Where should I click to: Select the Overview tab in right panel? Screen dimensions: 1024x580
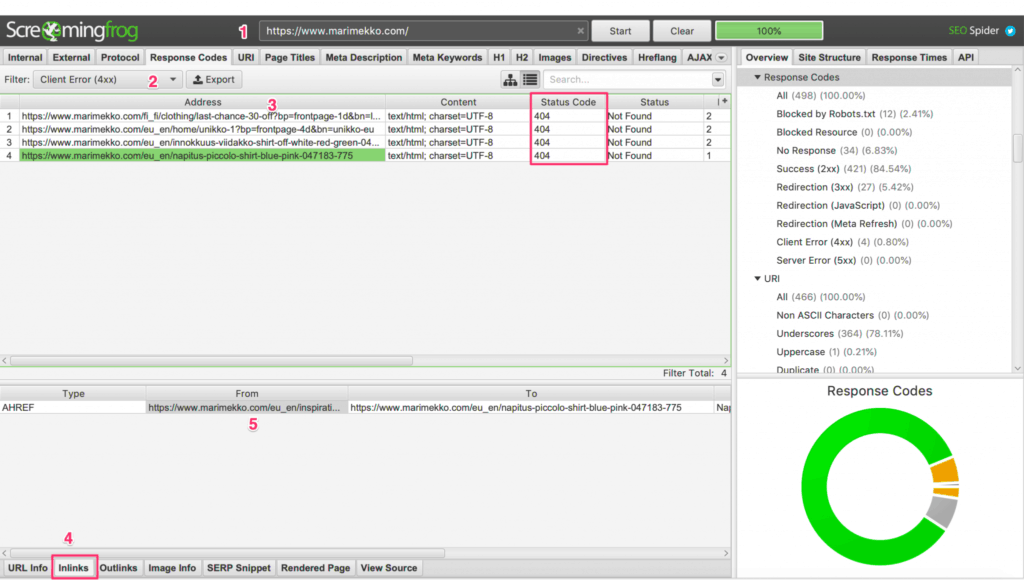[x=767, y=57]
